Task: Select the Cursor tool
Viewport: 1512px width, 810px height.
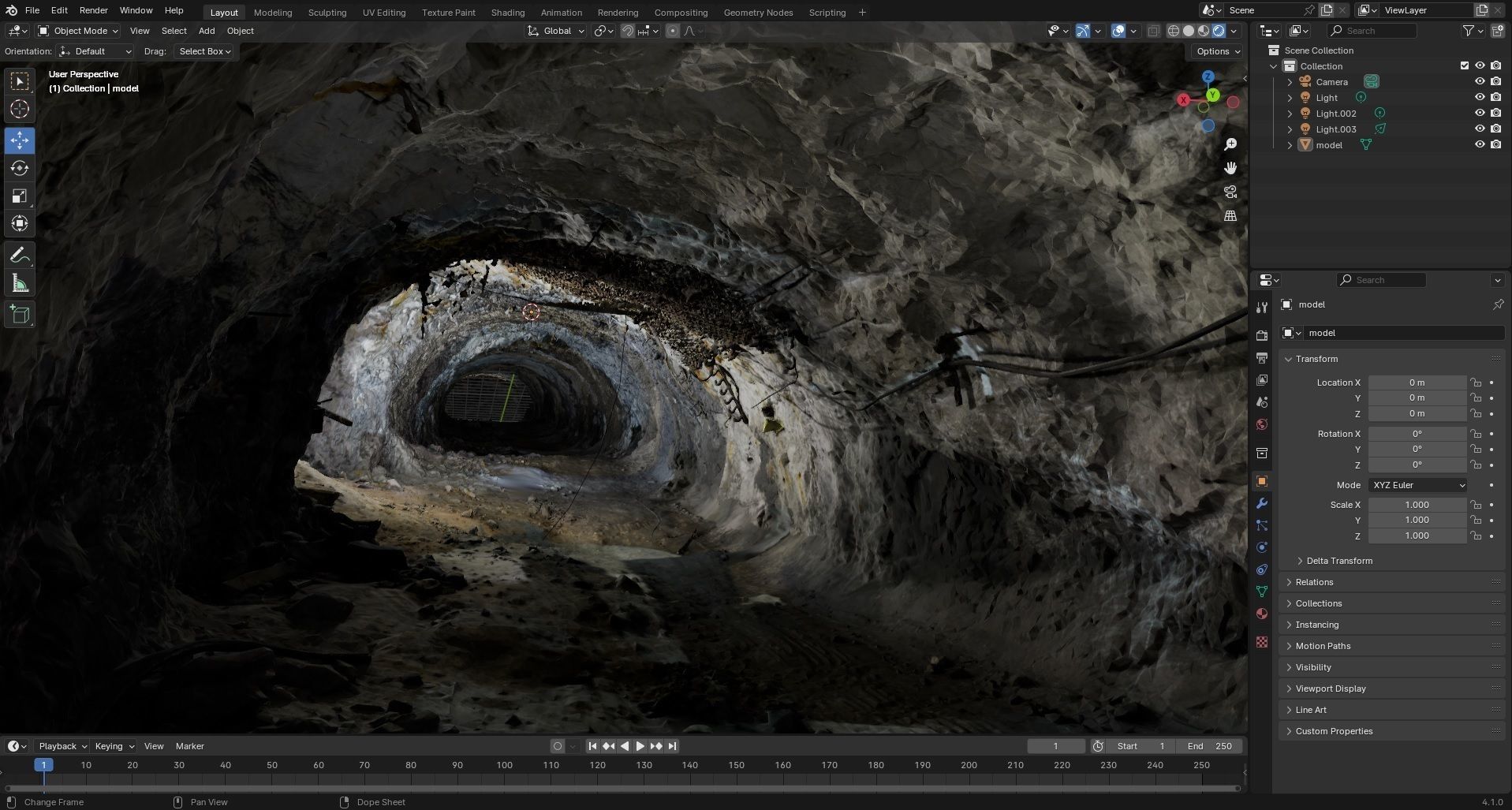Action: (20, 110)
